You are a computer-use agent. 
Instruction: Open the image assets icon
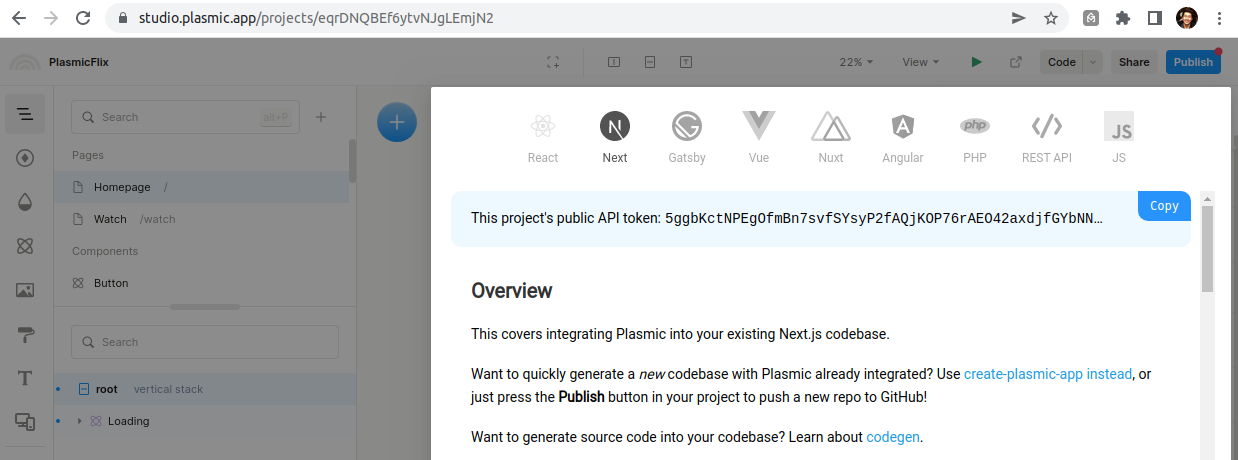(25, 290)
